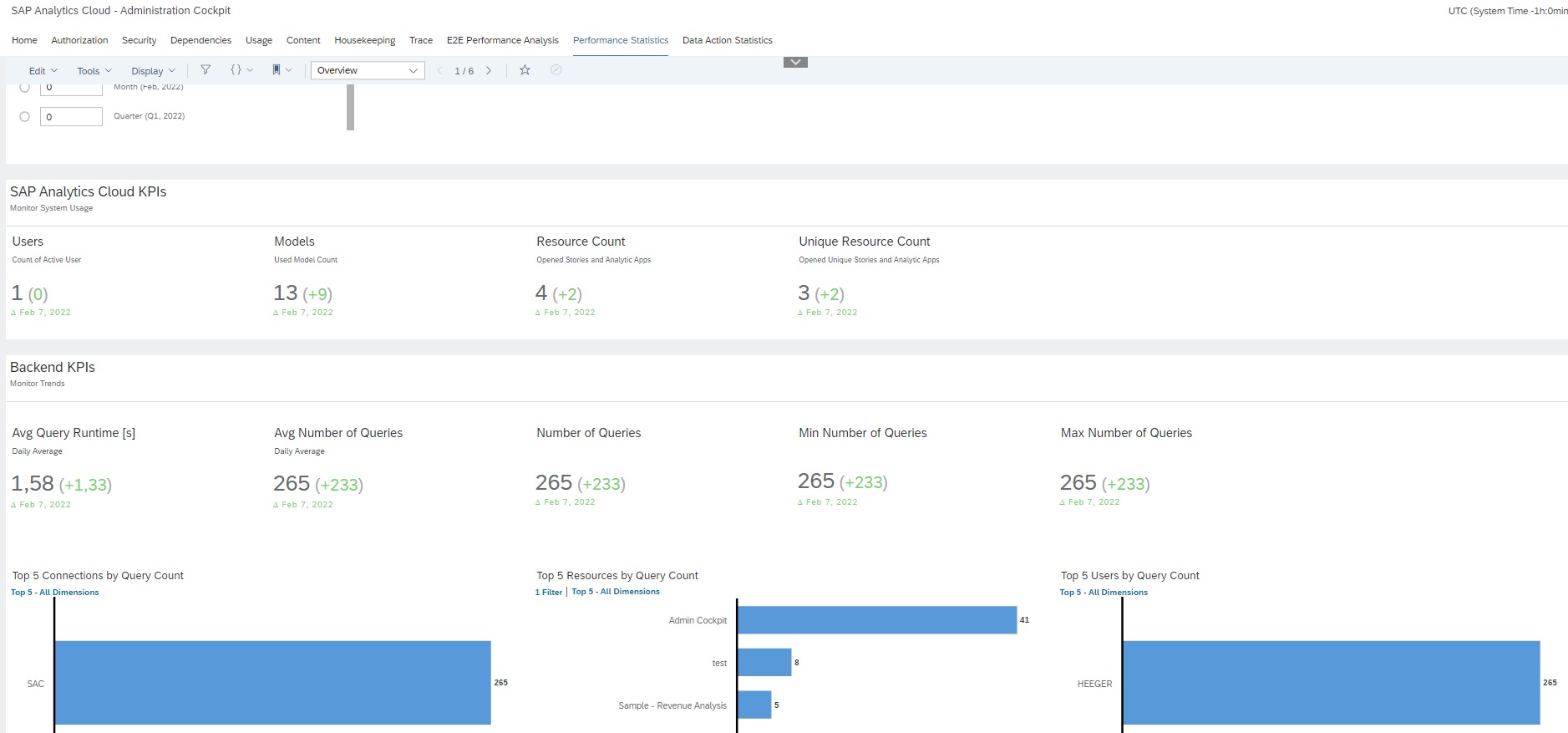Select the Month (Feb, 2022) radio button
This screenshot has height=733, width=1568.
[25, 88]
